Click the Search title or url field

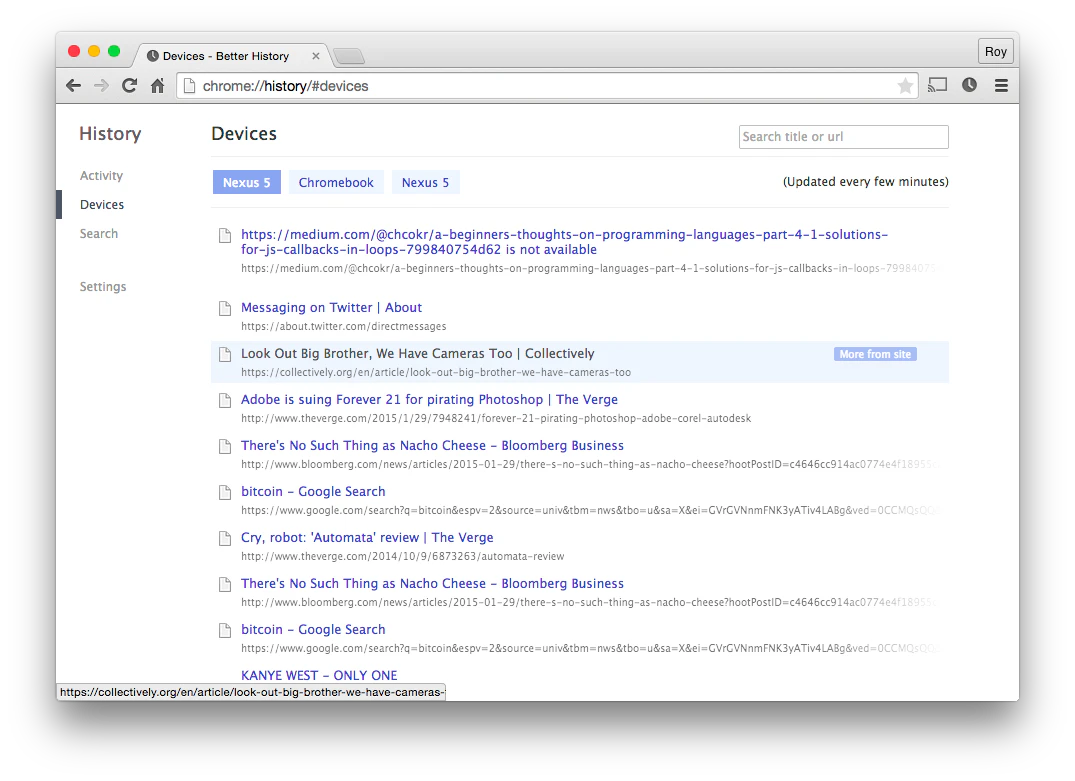point(844,136)
